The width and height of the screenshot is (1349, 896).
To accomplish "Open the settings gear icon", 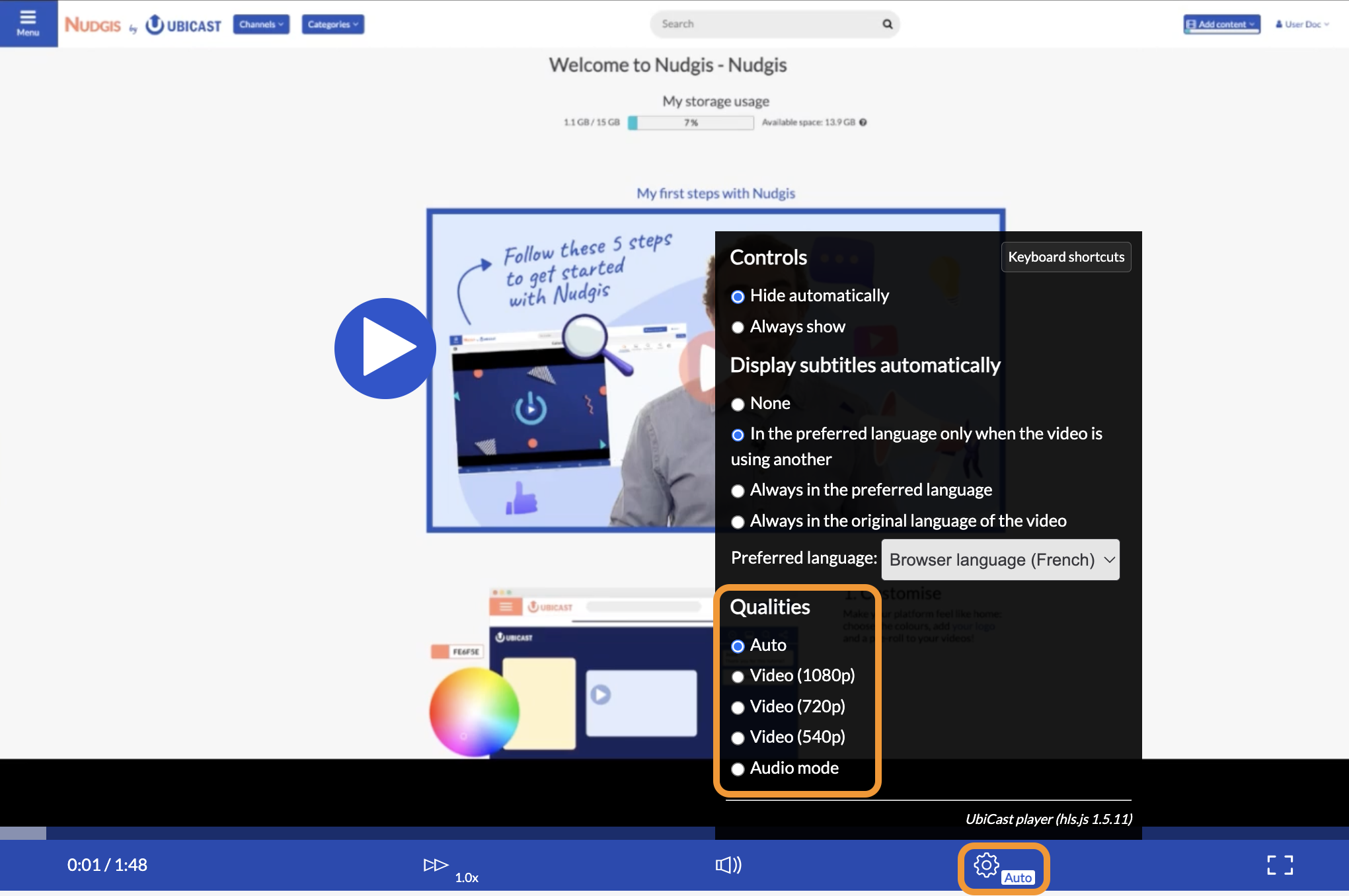I will [x=986, y=865].
